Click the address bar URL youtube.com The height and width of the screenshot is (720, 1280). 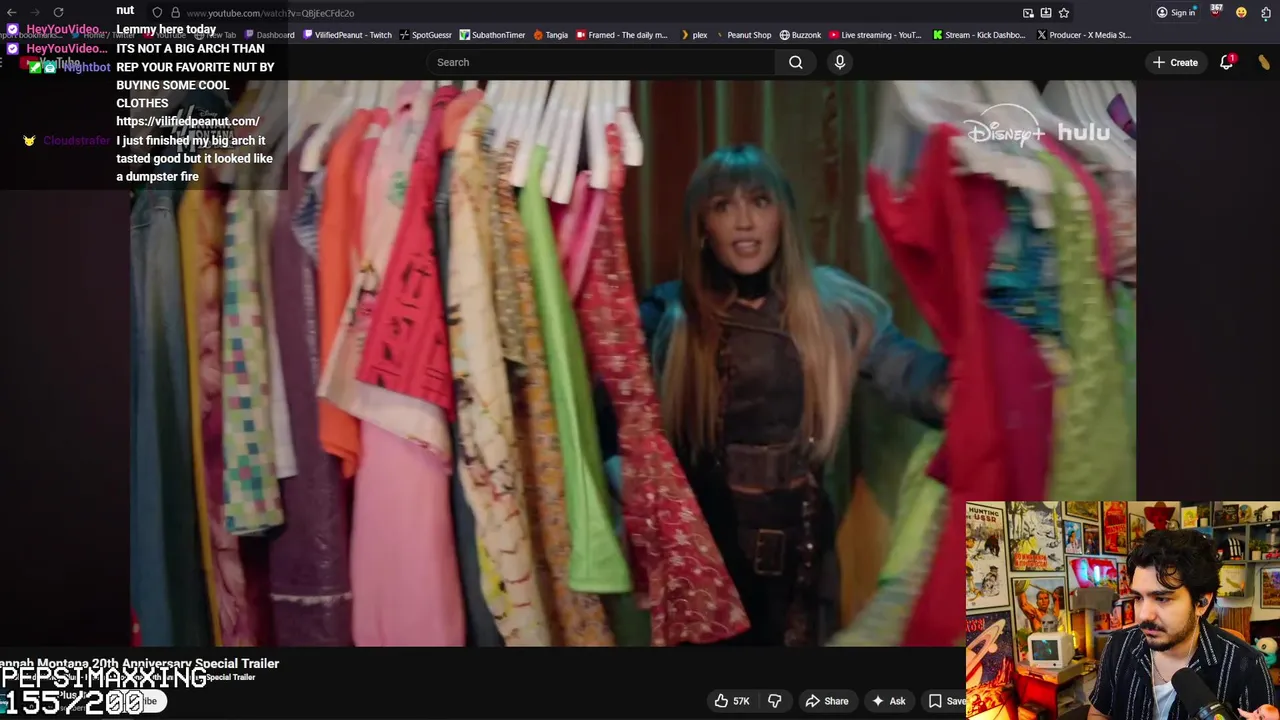[x=270, y=13]
